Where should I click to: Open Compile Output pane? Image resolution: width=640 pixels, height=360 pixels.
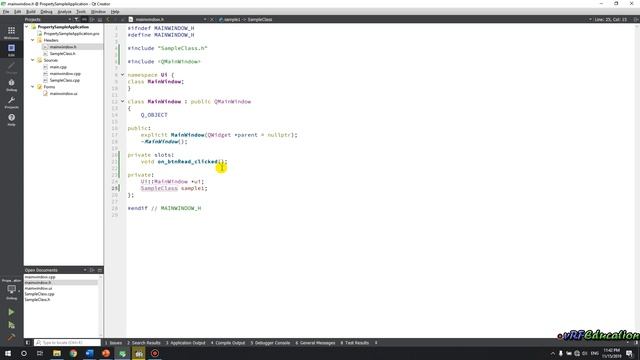coord(228,343)
